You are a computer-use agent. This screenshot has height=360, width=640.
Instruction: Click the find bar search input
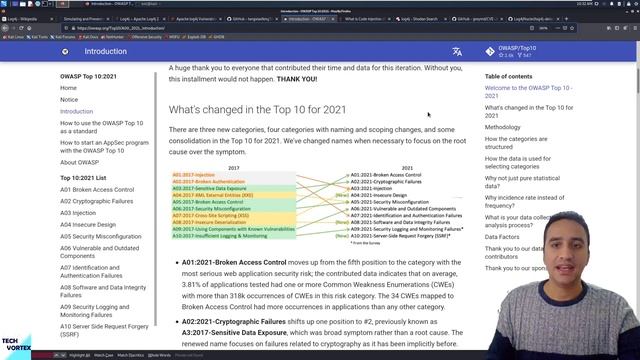click(x=42, y=356)
